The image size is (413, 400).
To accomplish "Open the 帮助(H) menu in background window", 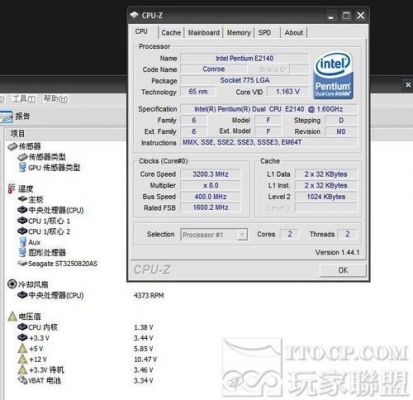I will 56,99.
